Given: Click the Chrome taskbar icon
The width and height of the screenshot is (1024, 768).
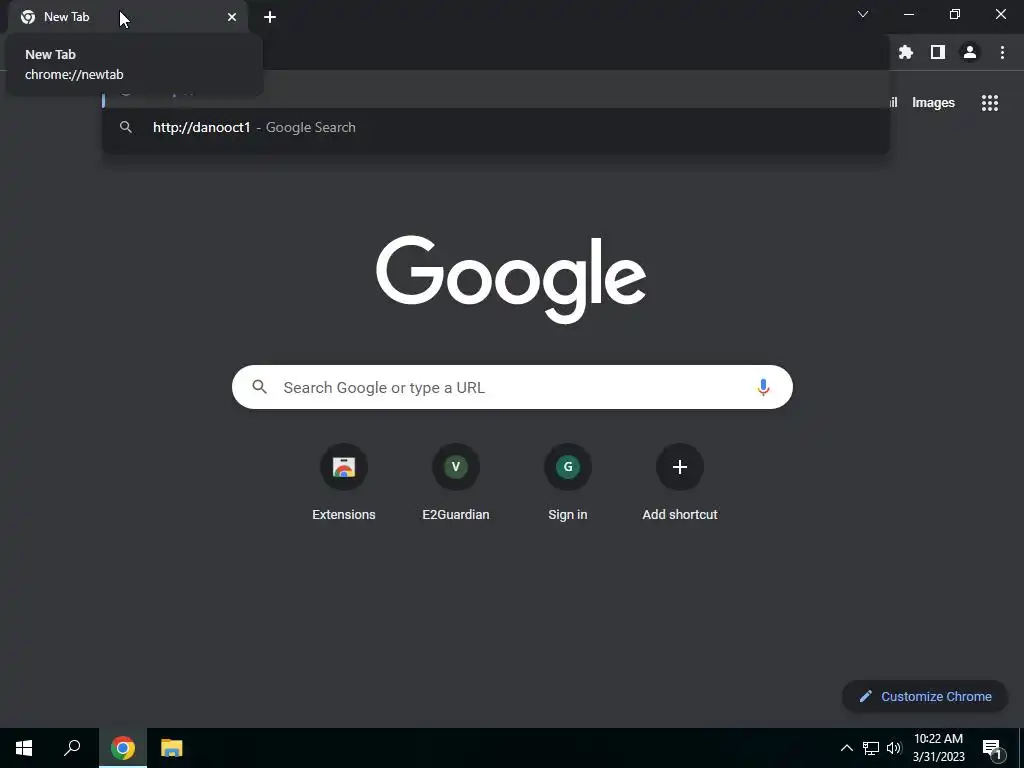Looking at the screenshot, I should (x=123, y=748).
